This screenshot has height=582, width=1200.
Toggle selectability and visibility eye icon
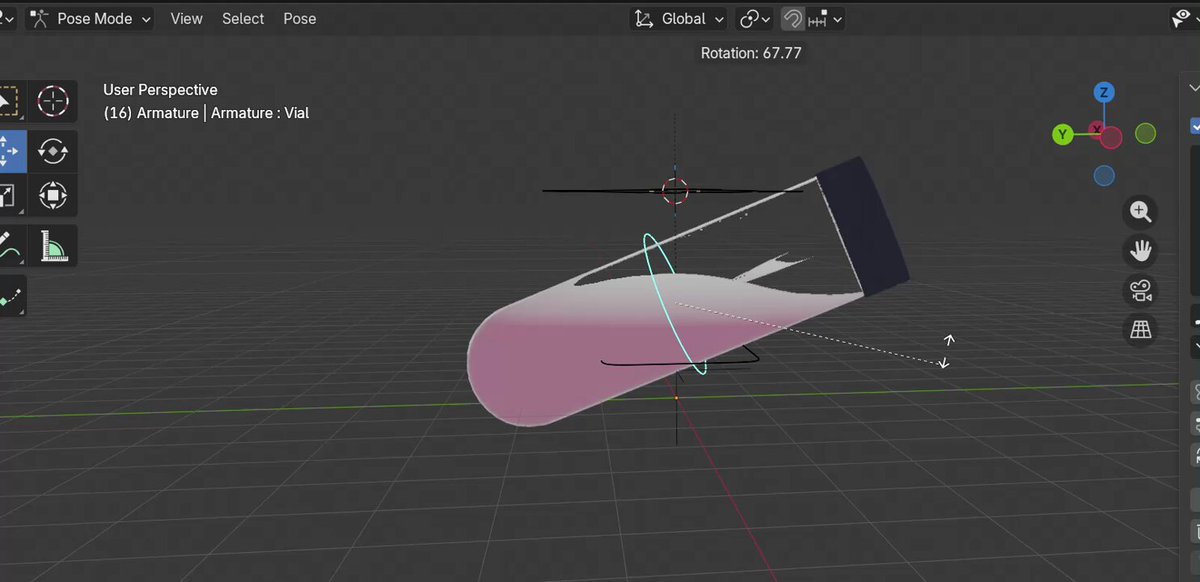pyautogui.click(x=1183, y=18)
